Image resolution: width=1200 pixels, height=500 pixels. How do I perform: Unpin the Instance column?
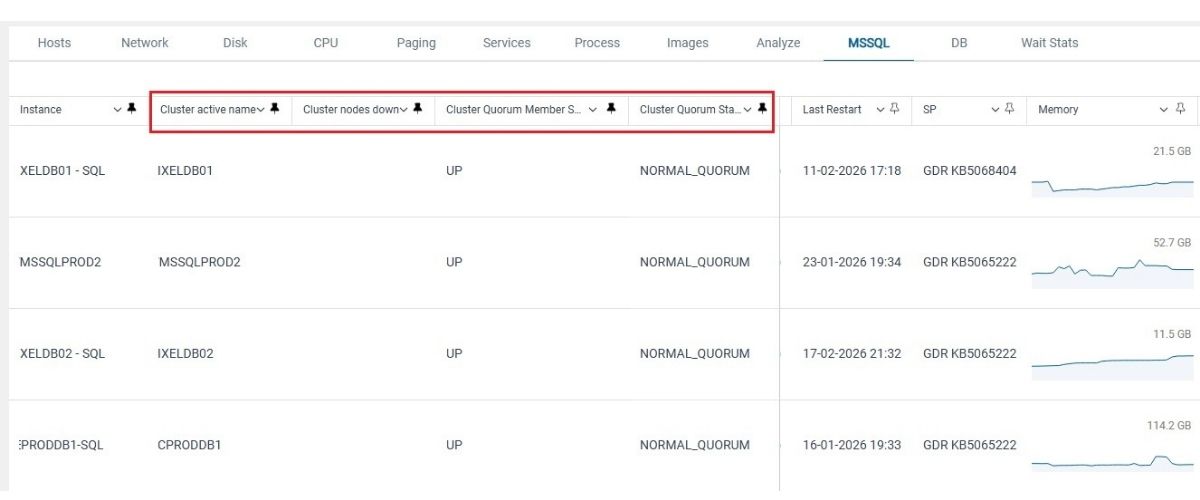click(x=131, y=109)
